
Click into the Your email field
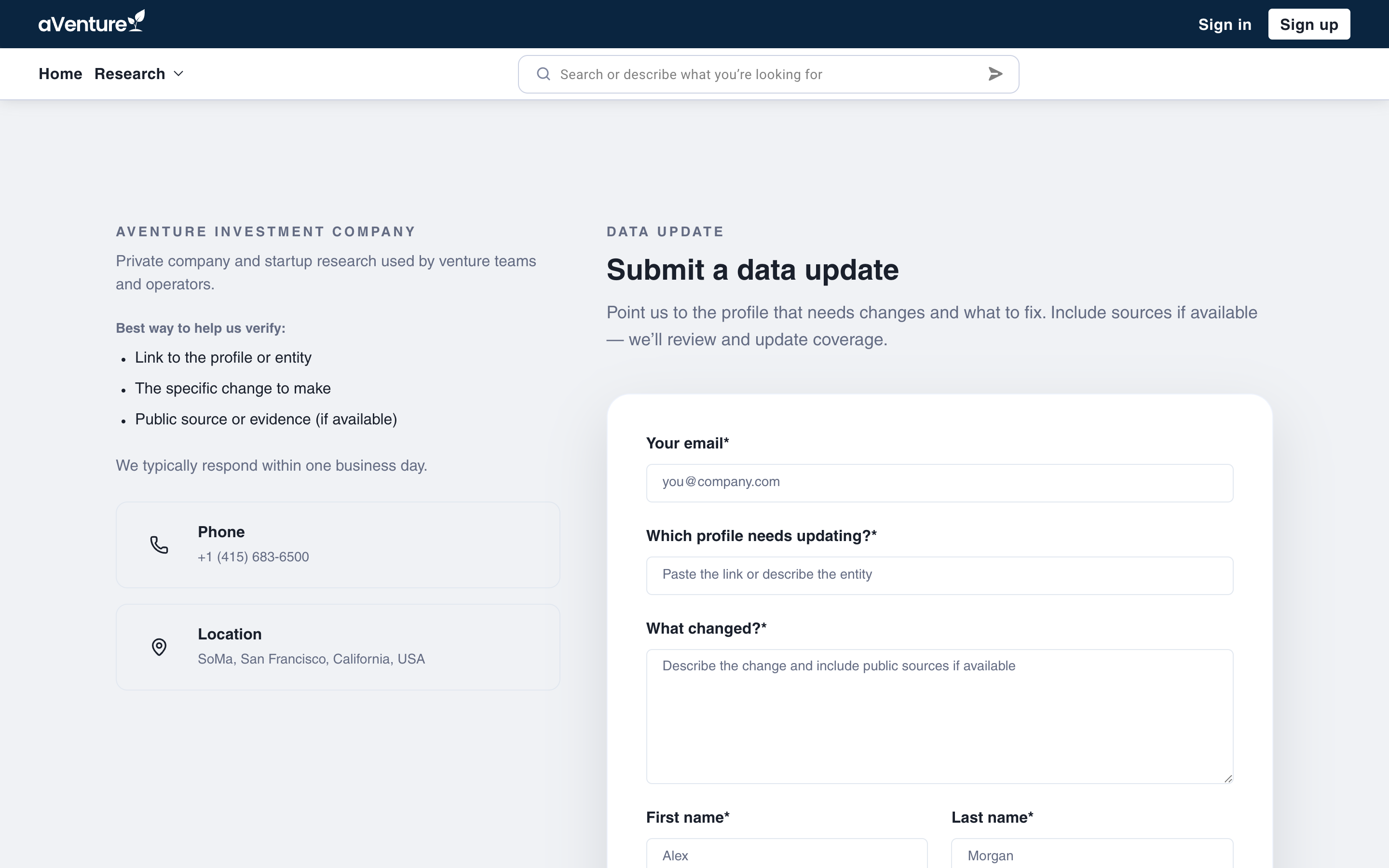pyautogui.click(x=939, y=483)
